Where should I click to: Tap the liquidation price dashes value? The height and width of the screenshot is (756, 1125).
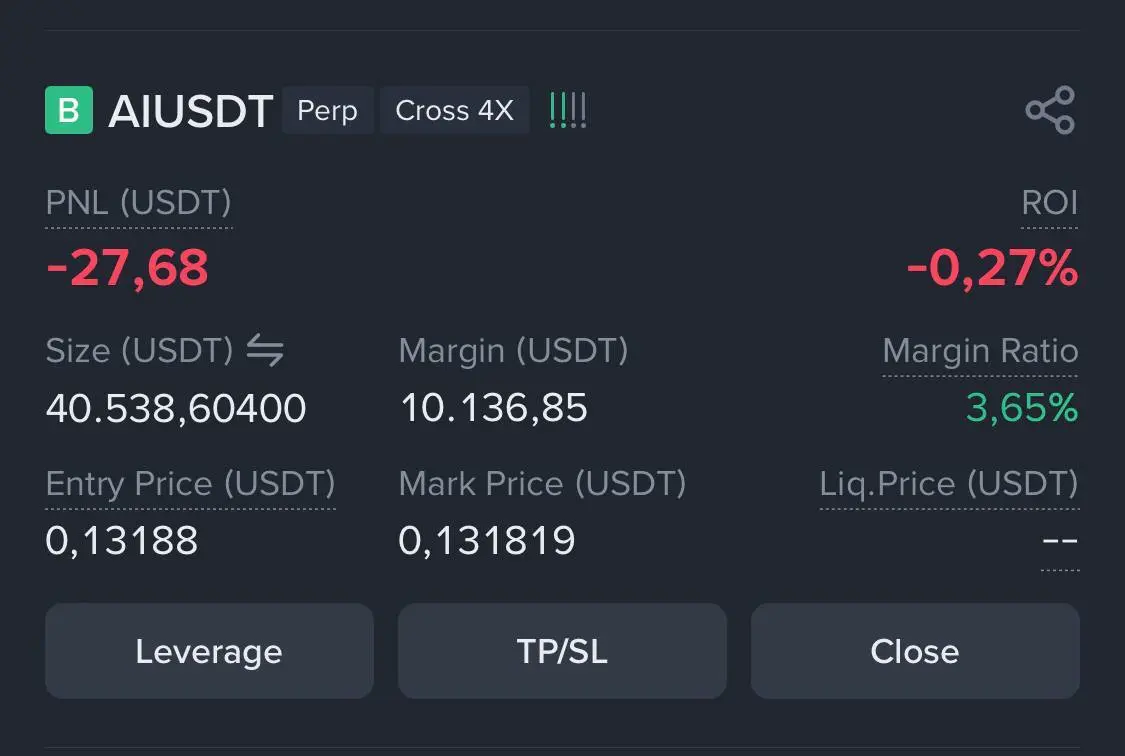click(x=1060, y=541)
